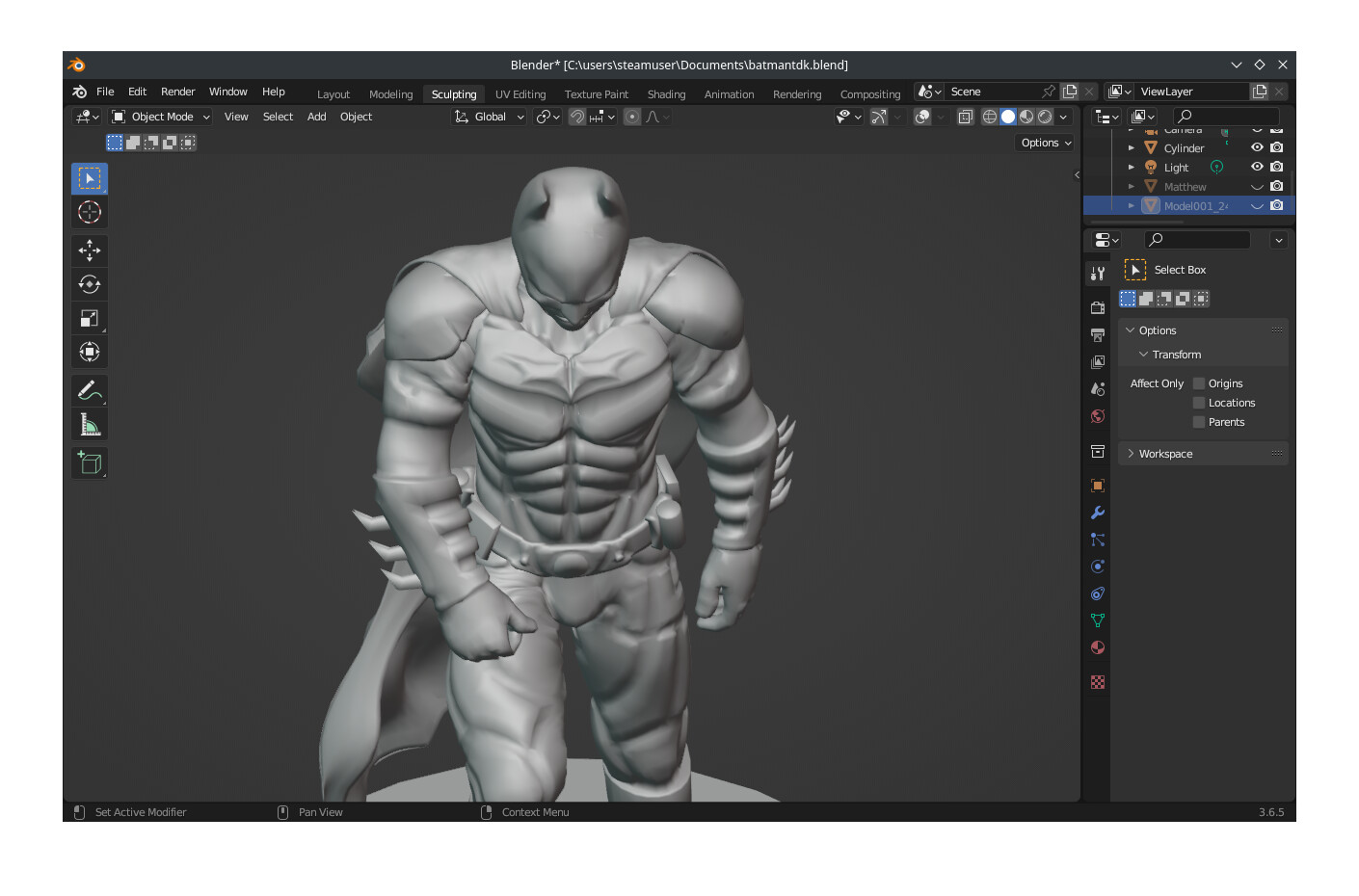The width and height of the screenshot is (1359, 896).
Task: Open the File menu
Action: click(105, 92)
